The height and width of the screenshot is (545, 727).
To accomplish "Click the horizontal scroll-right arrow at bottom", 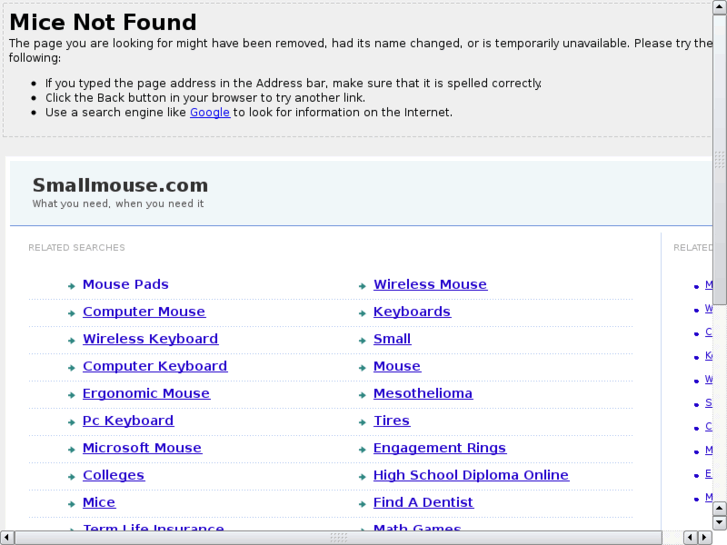I will [x=703, y=537].
